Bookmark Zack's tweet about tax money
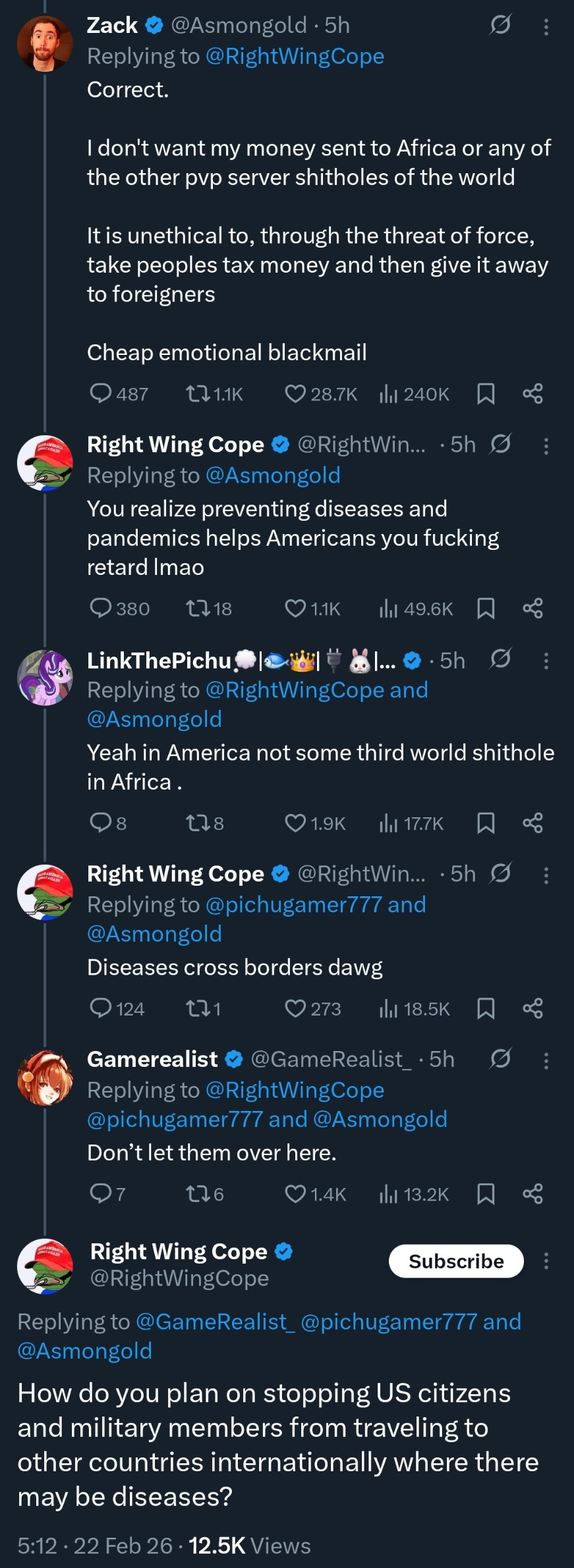 (x=486, y=394)
